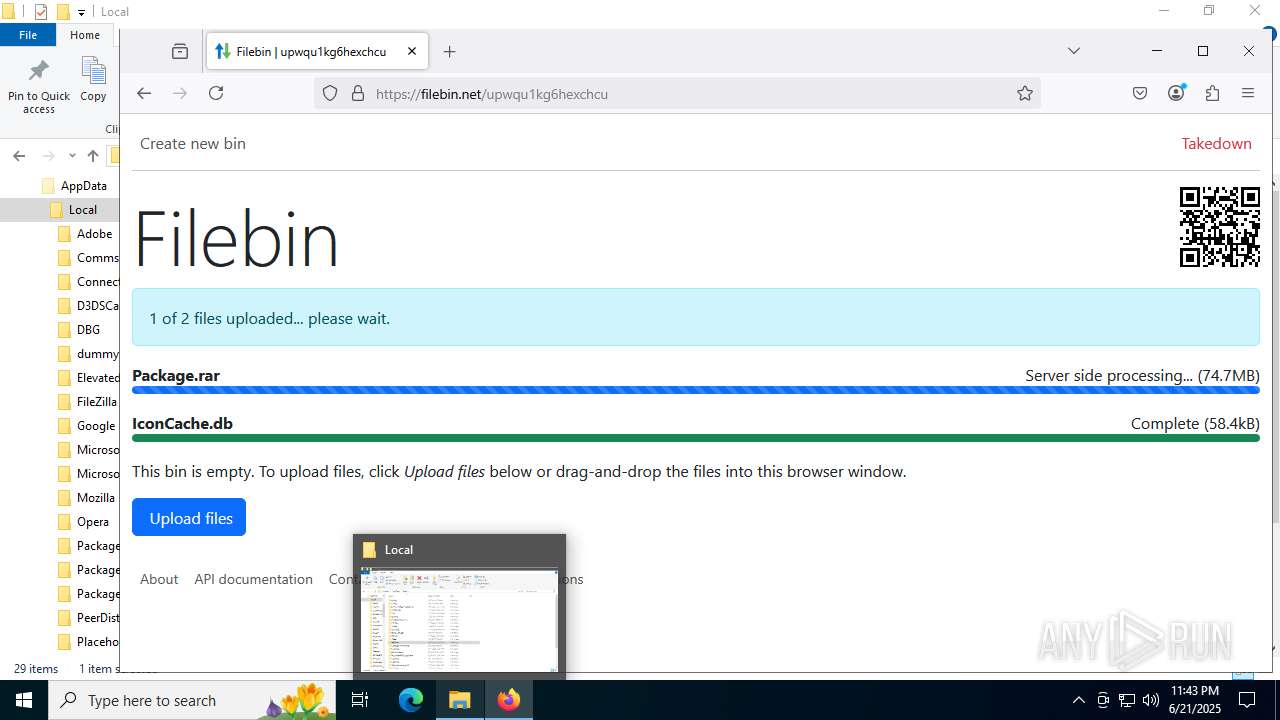The height and width of the screenshot is (720, 1280).
Task: Open a new tab with plus button
Action: pyautogui.click(x=450, y=51)
